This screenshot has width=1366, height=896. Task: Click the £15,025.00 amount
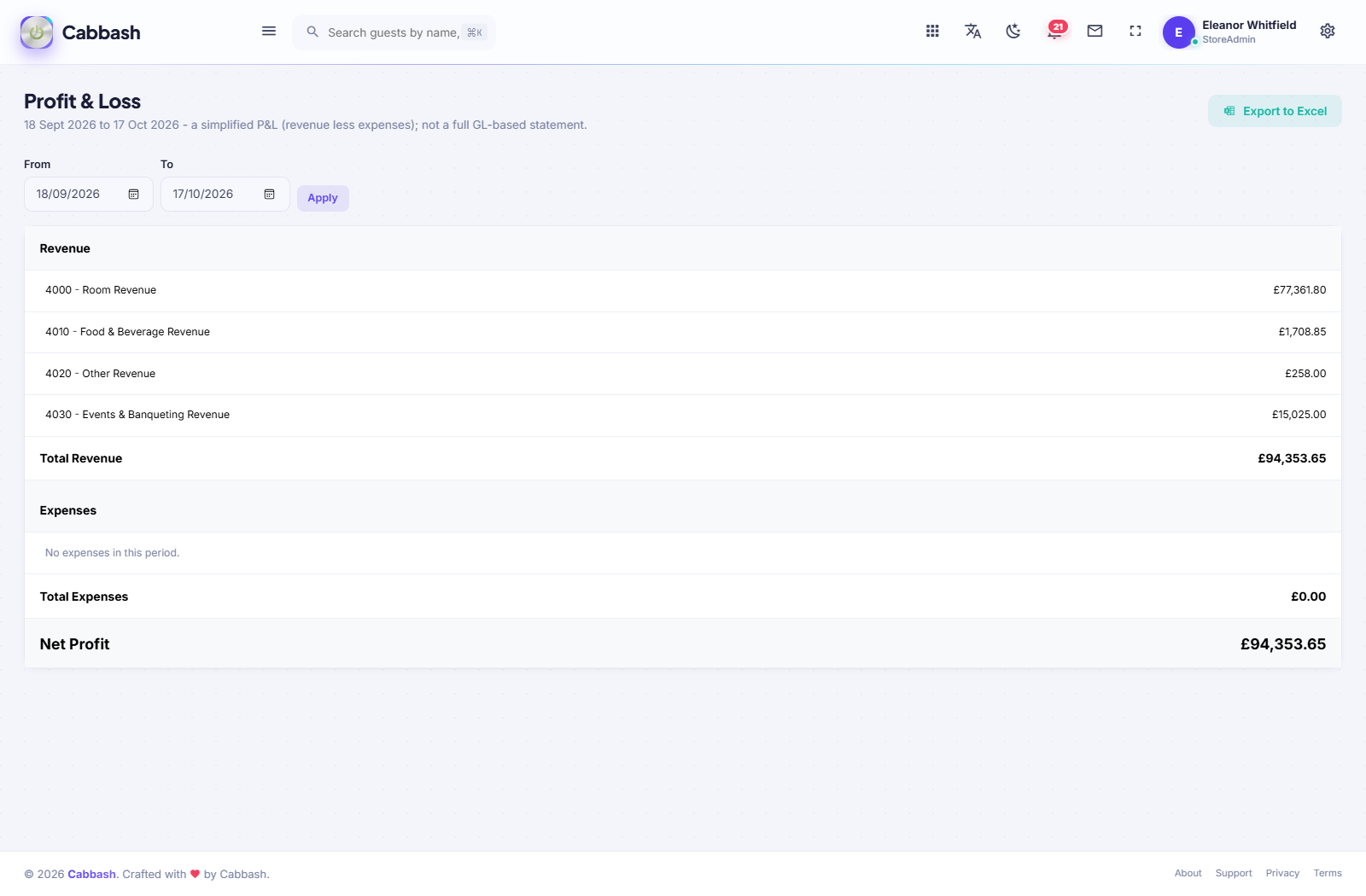click(1299, 415)
